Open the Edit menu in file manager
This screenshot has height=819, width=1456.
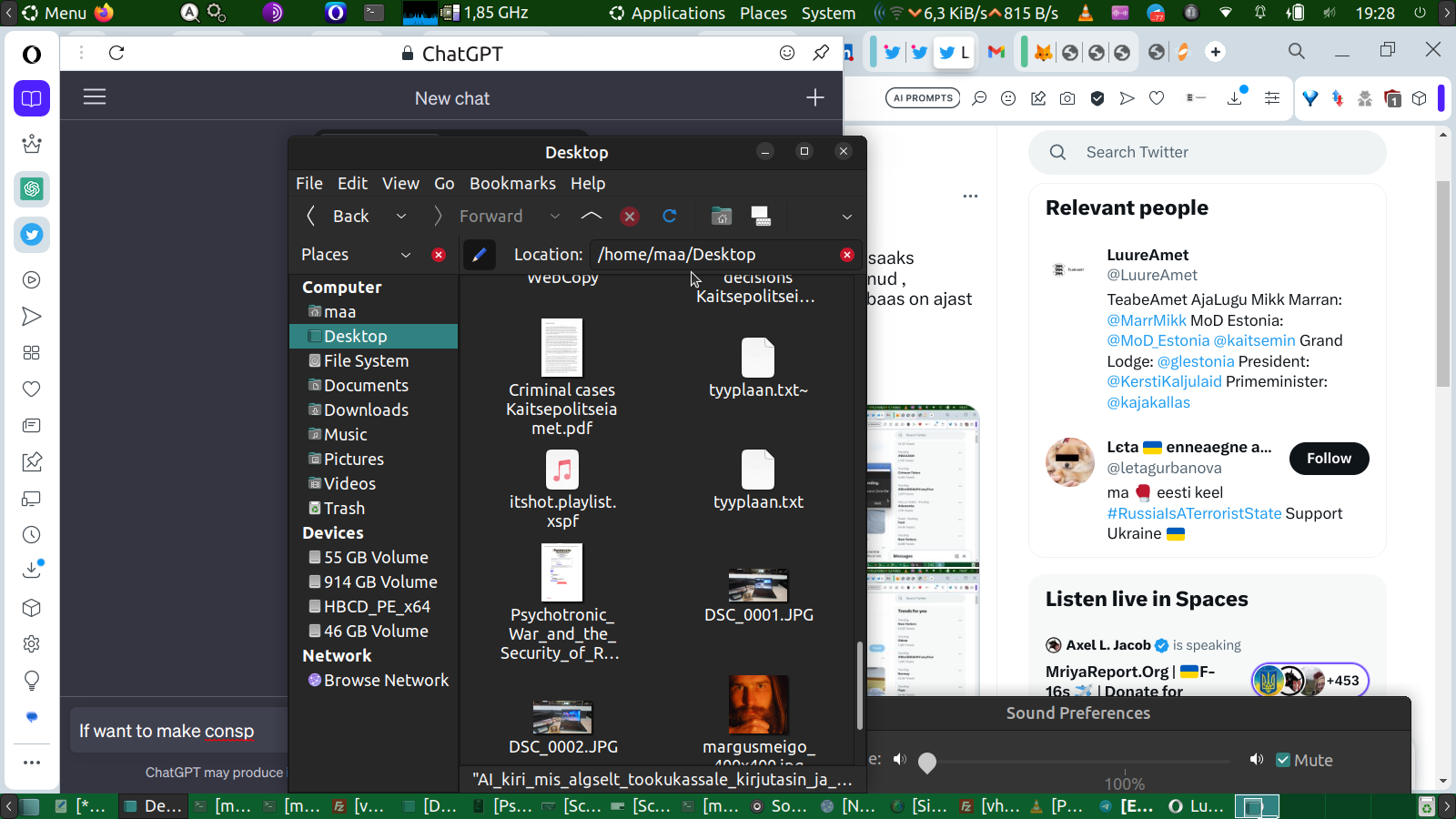click(x=352, y=183)
